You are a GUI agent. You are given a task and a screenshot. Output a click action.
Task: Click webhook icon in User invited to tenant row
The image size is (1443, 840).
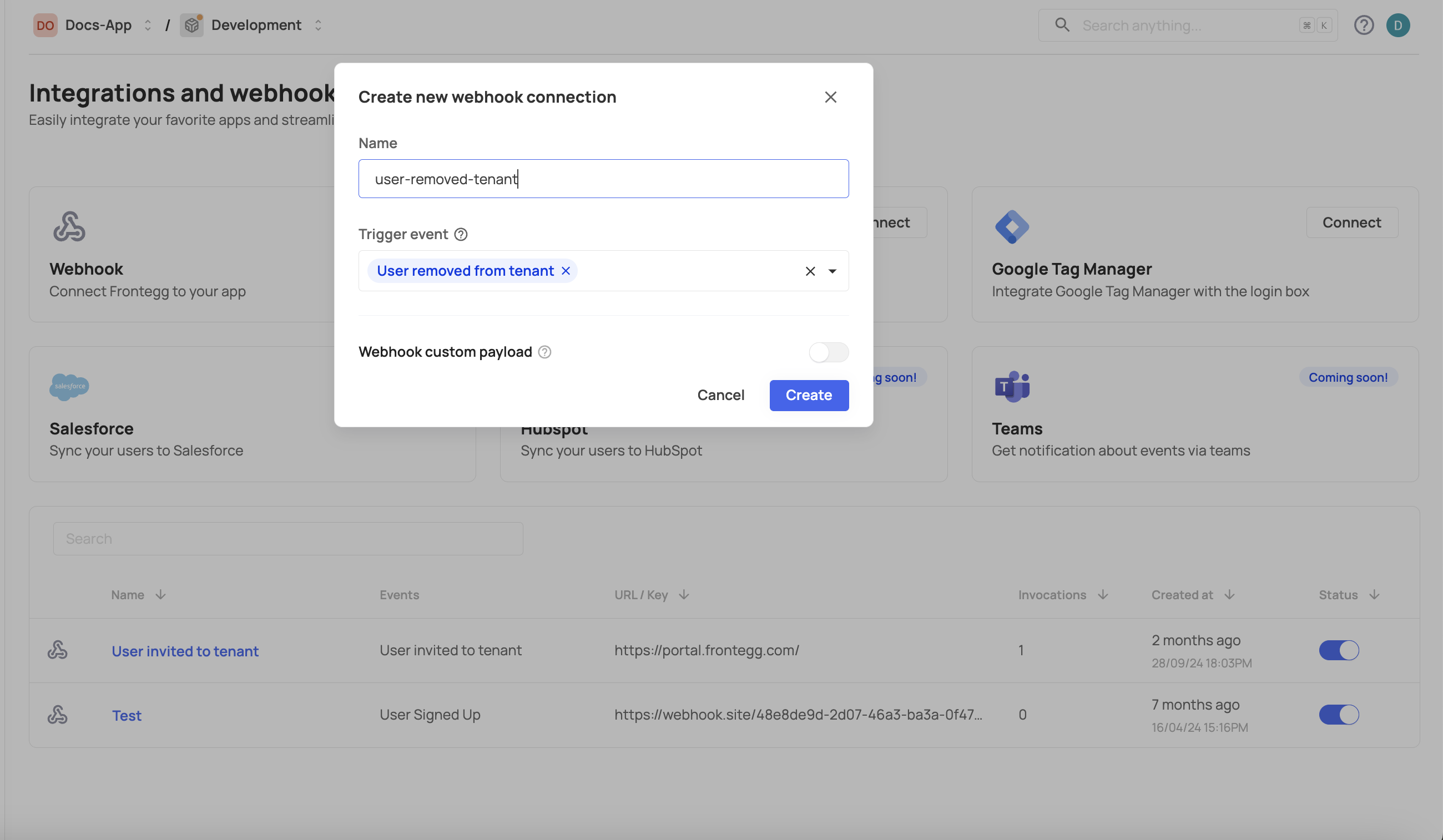pyautogui.click(x=57, y=650)
